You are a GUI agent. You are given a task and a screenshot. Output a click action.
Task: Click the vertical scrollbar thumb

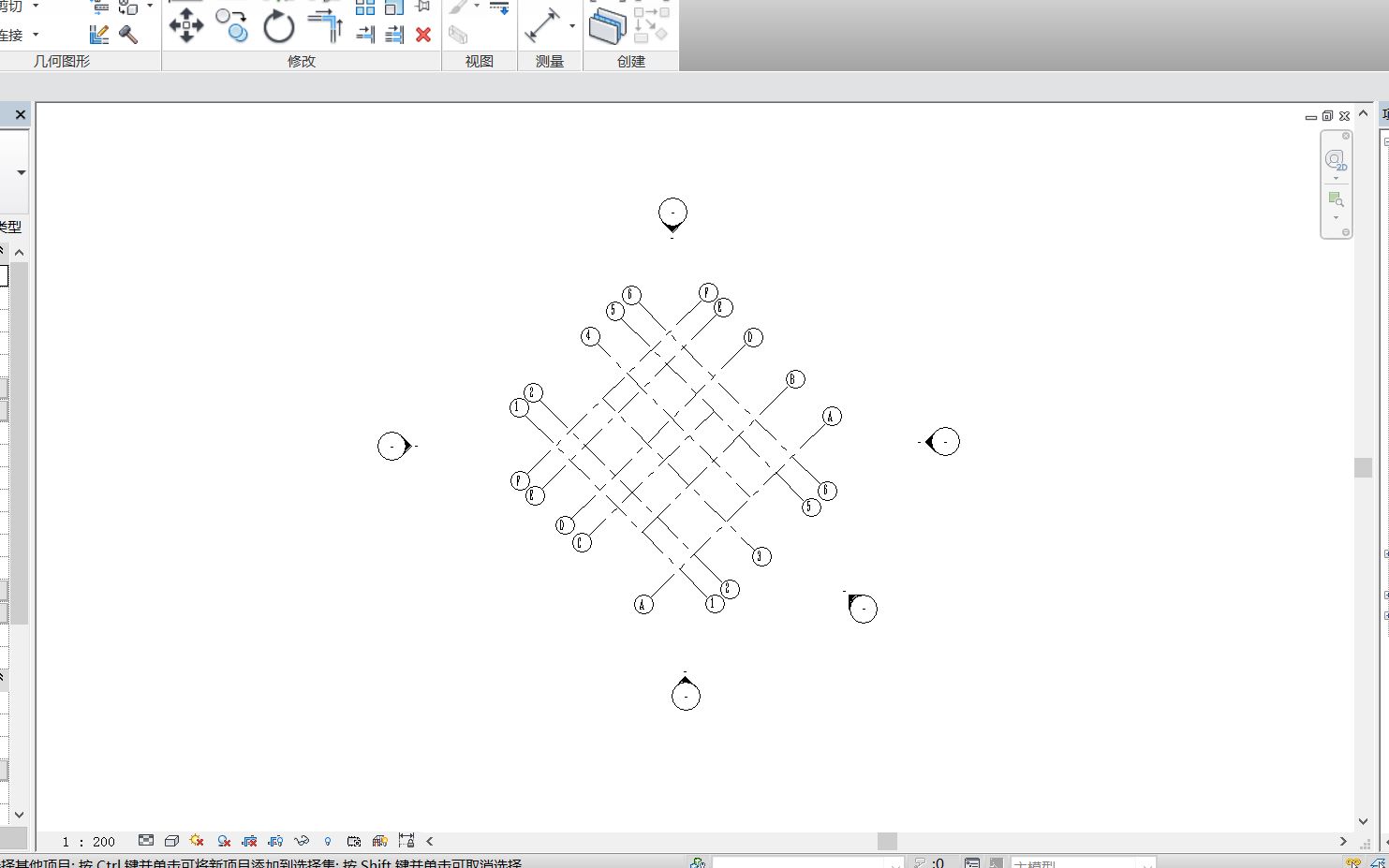pyautogui.click(x=1364, y=467)
